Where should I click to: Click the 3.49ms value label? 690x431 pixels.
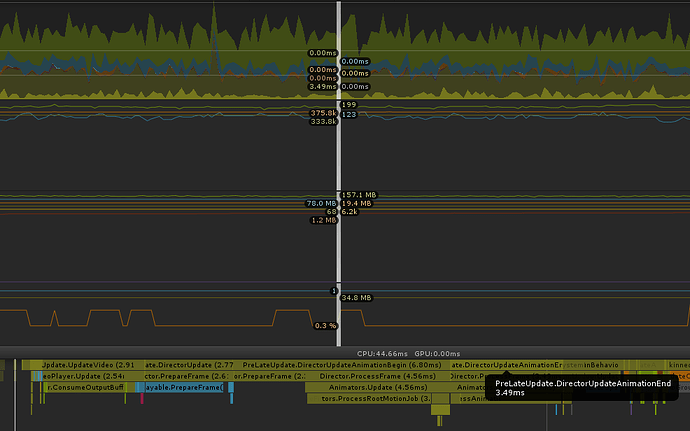(323, 86)
